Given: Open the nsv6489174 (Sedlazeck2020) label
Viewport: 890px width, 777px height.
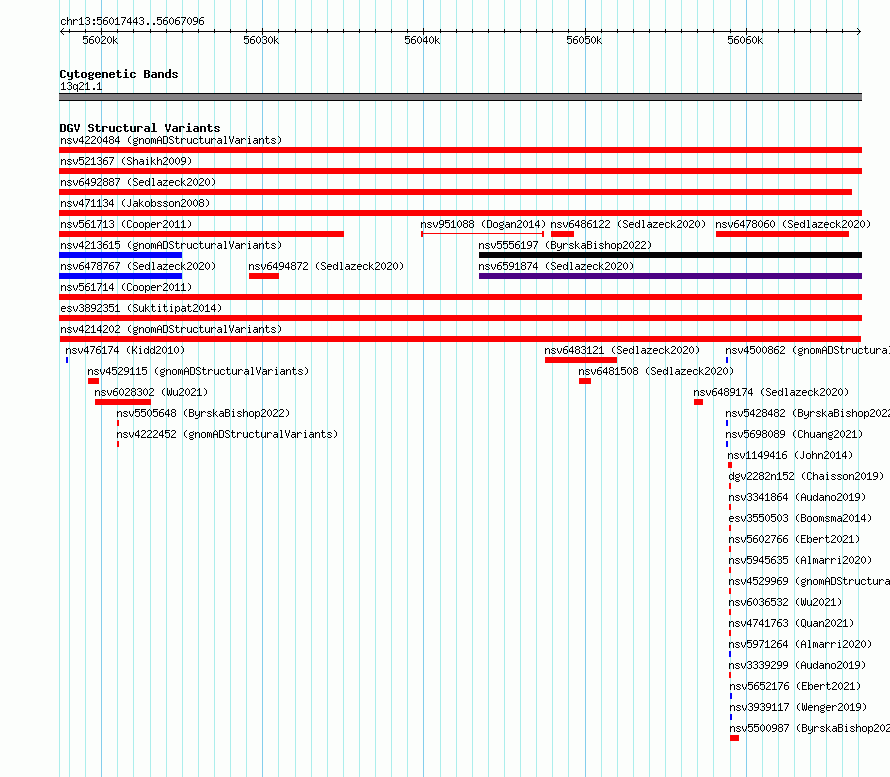Looking at the screenshot, I should [x=771, y=392].
